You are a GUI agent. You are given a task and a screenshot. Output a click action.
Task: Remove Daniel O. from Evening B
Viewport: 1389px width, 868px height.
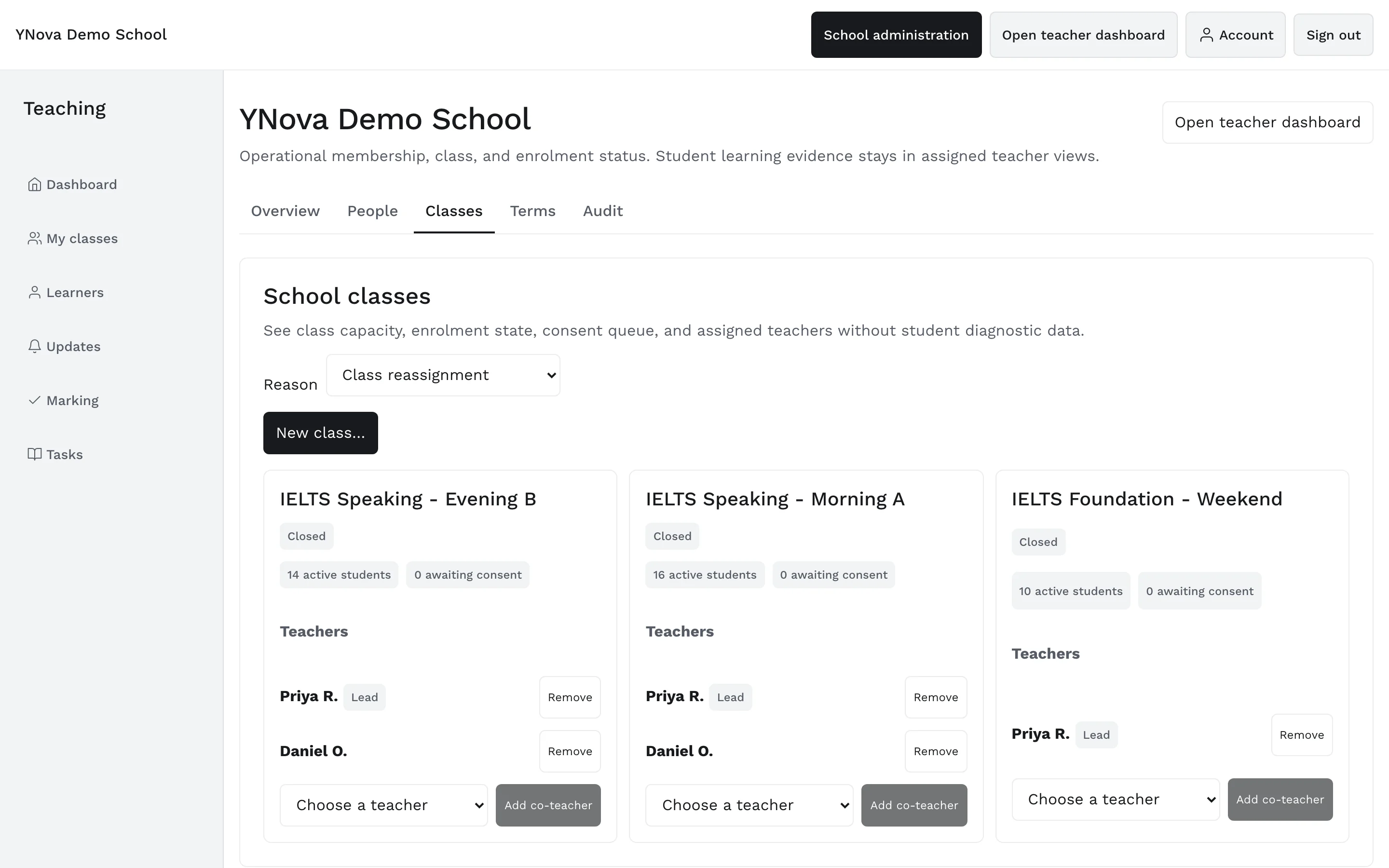[570, 751]
